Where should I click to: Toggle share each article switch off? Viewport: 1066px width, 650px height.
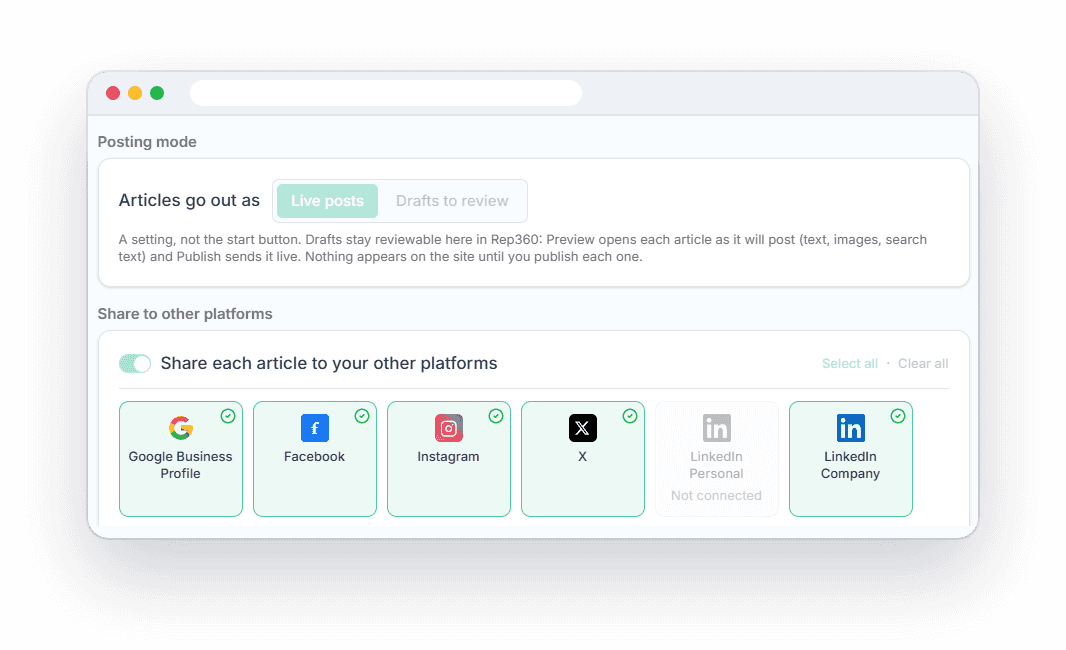pos(135,363)
